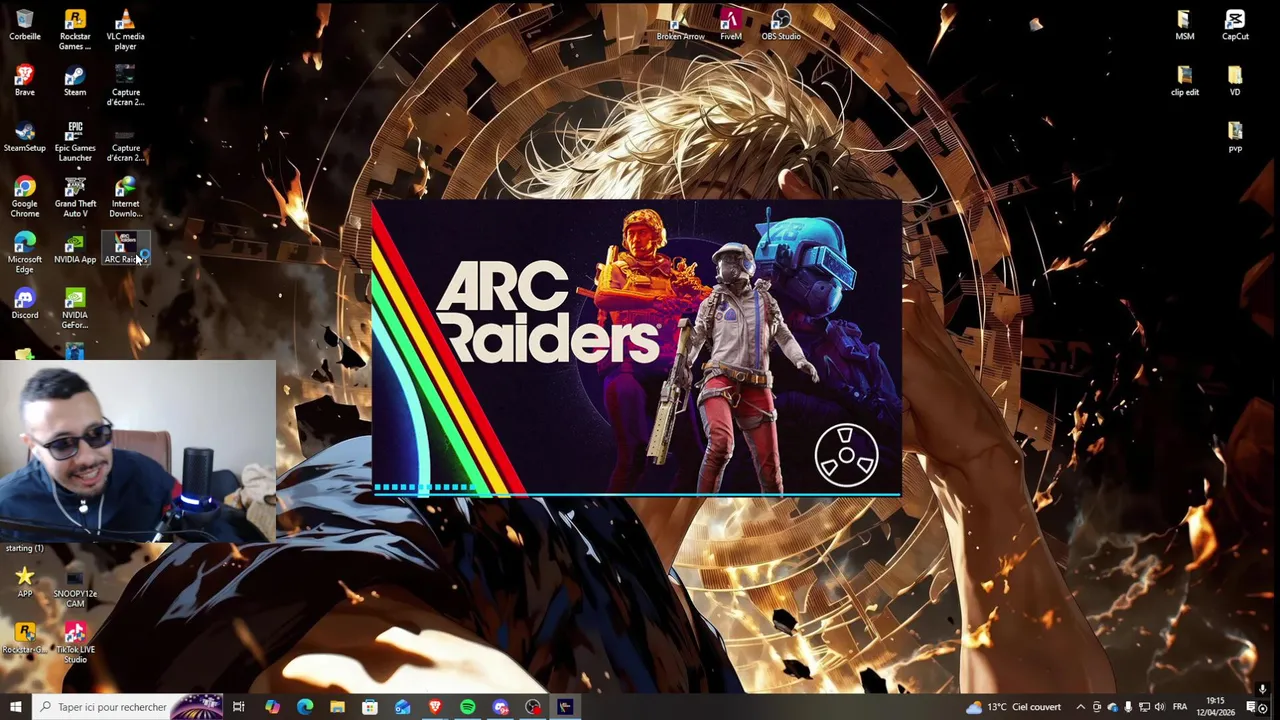Open the MSM folder icon

(1185, 25)
